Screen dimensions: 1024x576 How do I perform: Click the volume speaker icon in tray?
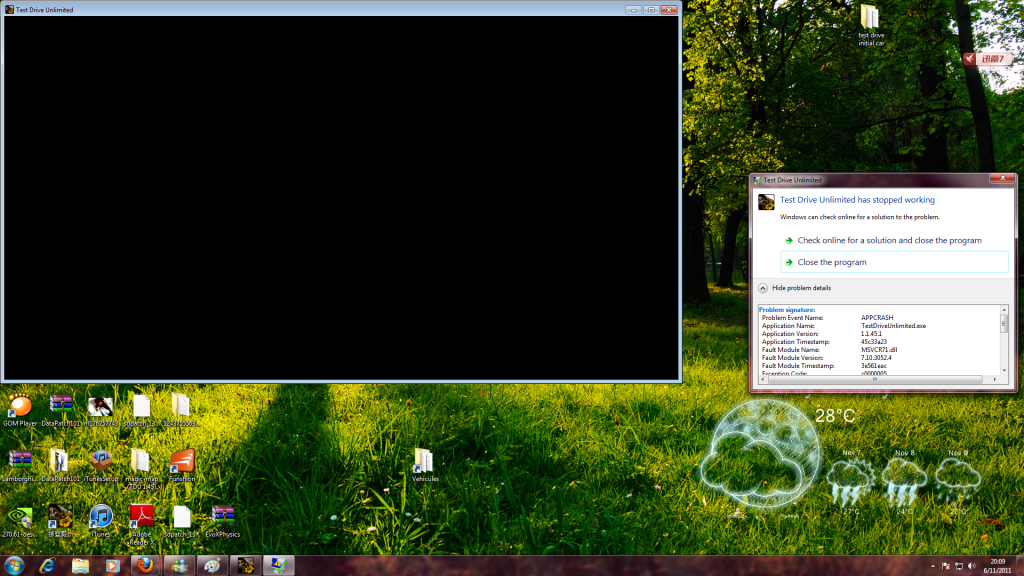tap(972, 565)
